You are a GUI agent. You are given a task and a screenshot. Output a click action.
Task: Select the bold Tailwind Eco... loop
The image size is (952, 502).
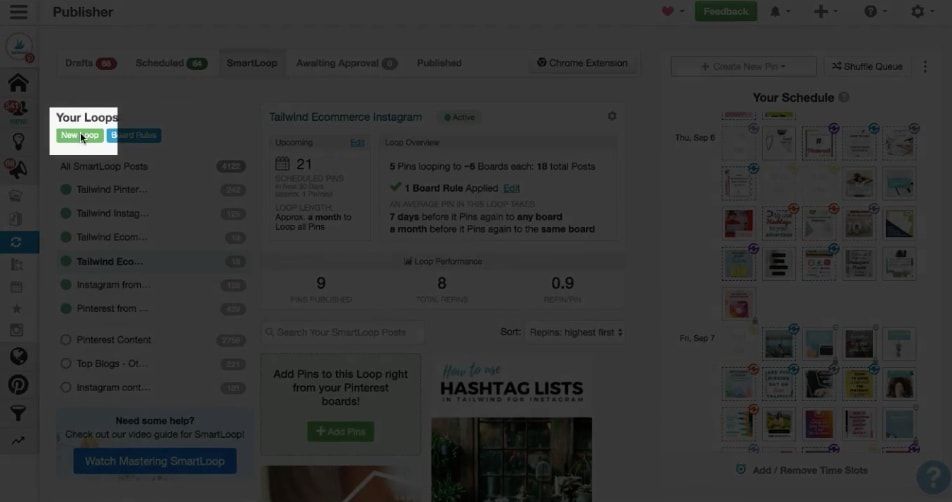coord(152,261)
